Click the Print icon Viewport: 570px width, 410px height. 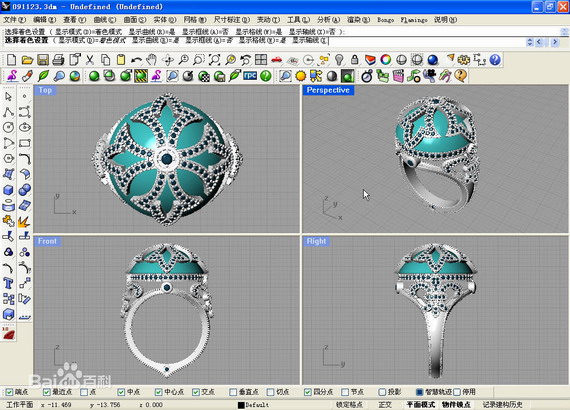(x=58, y=60)
